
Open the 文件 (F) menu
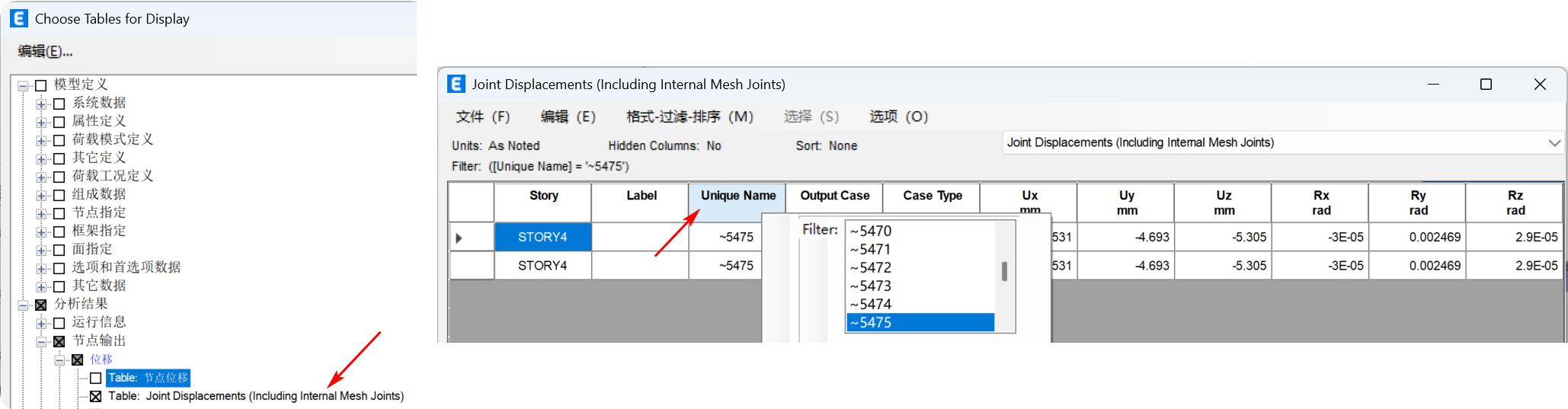point(482,117)
